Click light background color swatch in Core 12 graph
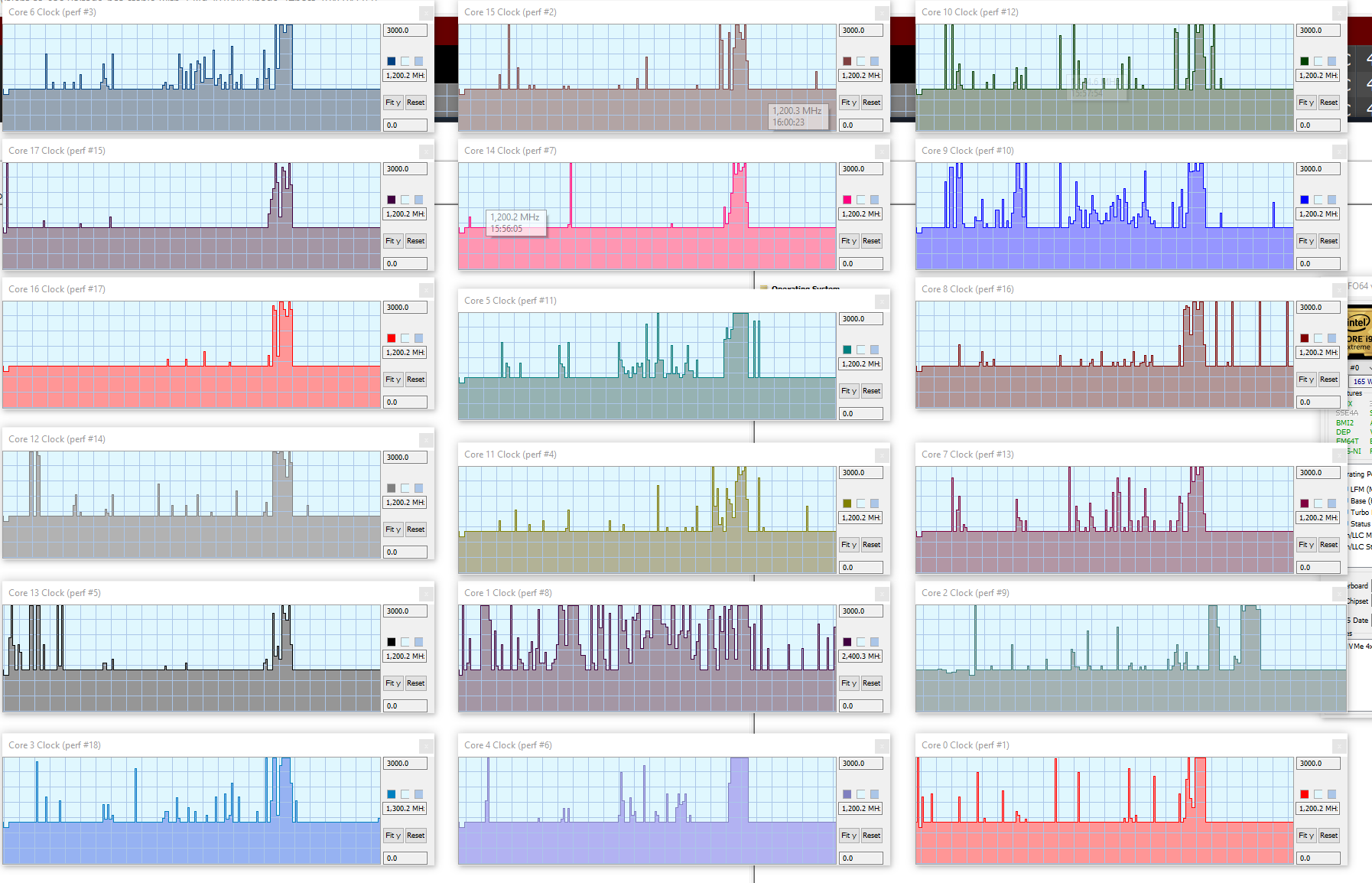 point(405,488)
